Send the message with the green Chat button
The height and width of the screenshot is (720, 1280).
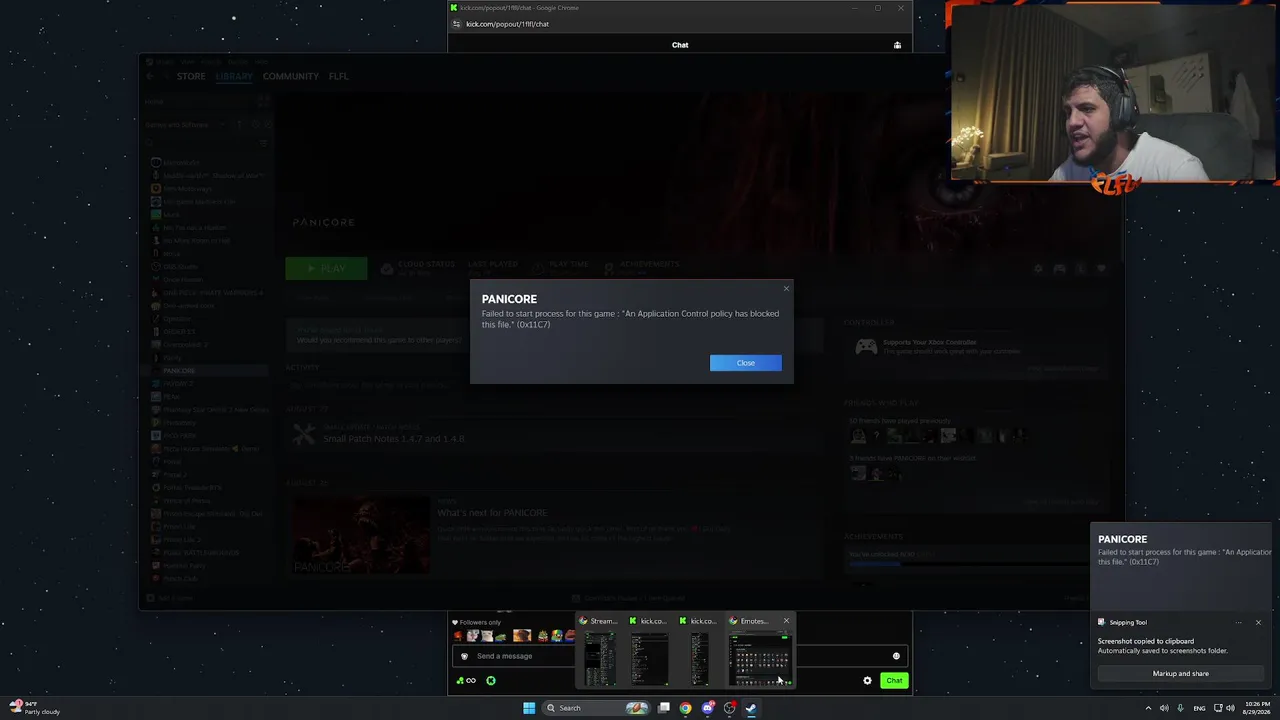[x=894, y=681]
